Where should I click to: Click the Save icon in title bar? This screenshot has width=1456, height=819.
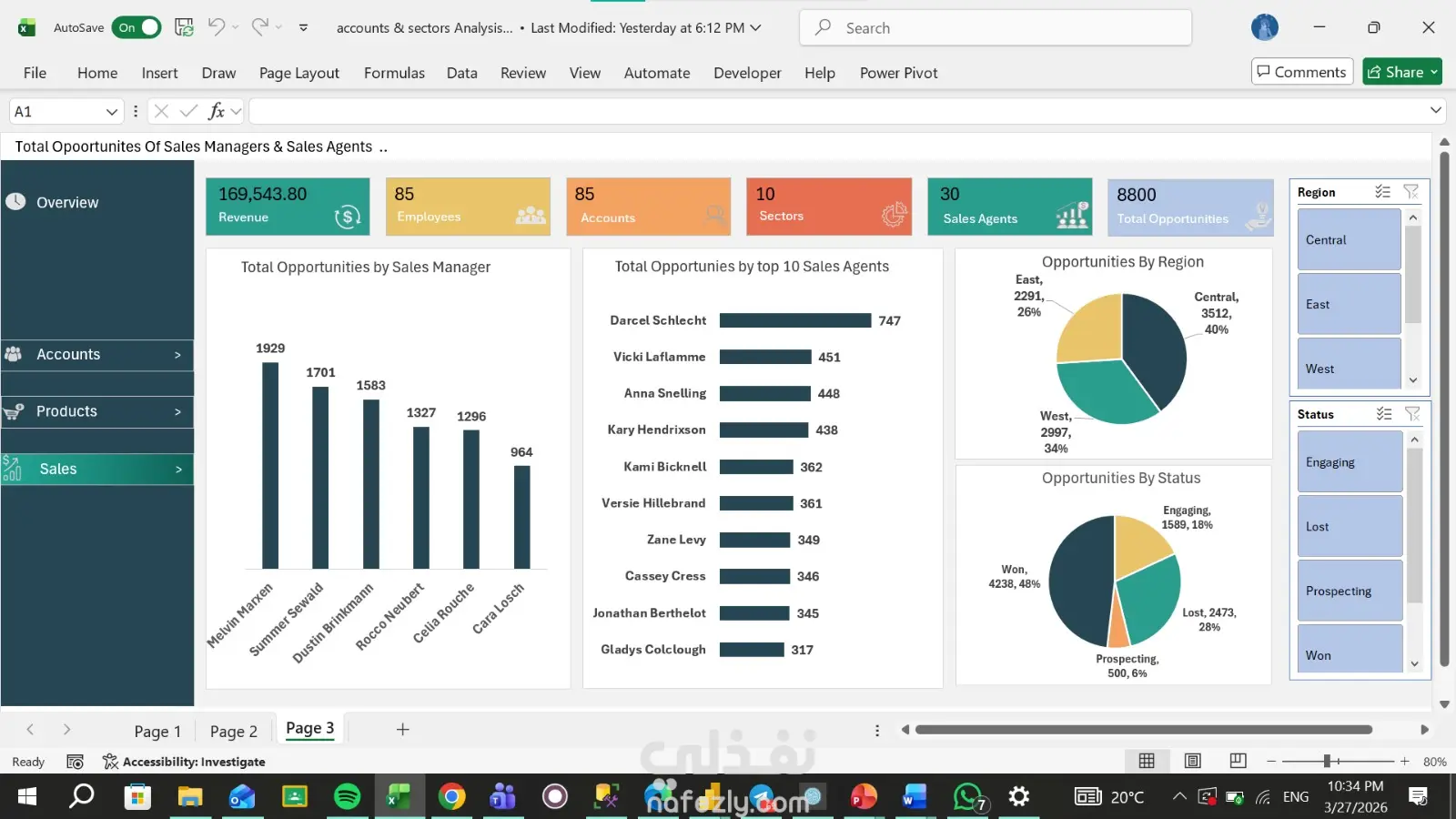click(184, 27)
